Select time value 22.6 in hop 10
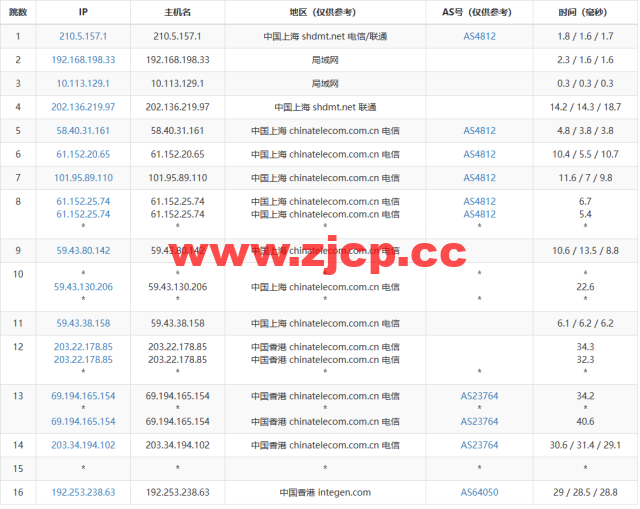Image resolution: width=640 pixels, height=509 pixels. click(x=585, y=287)
